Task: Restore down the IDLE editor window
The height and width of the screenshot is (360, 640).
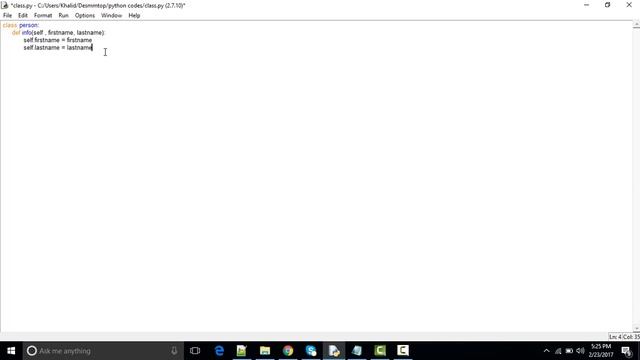Action: pos(607,5)
